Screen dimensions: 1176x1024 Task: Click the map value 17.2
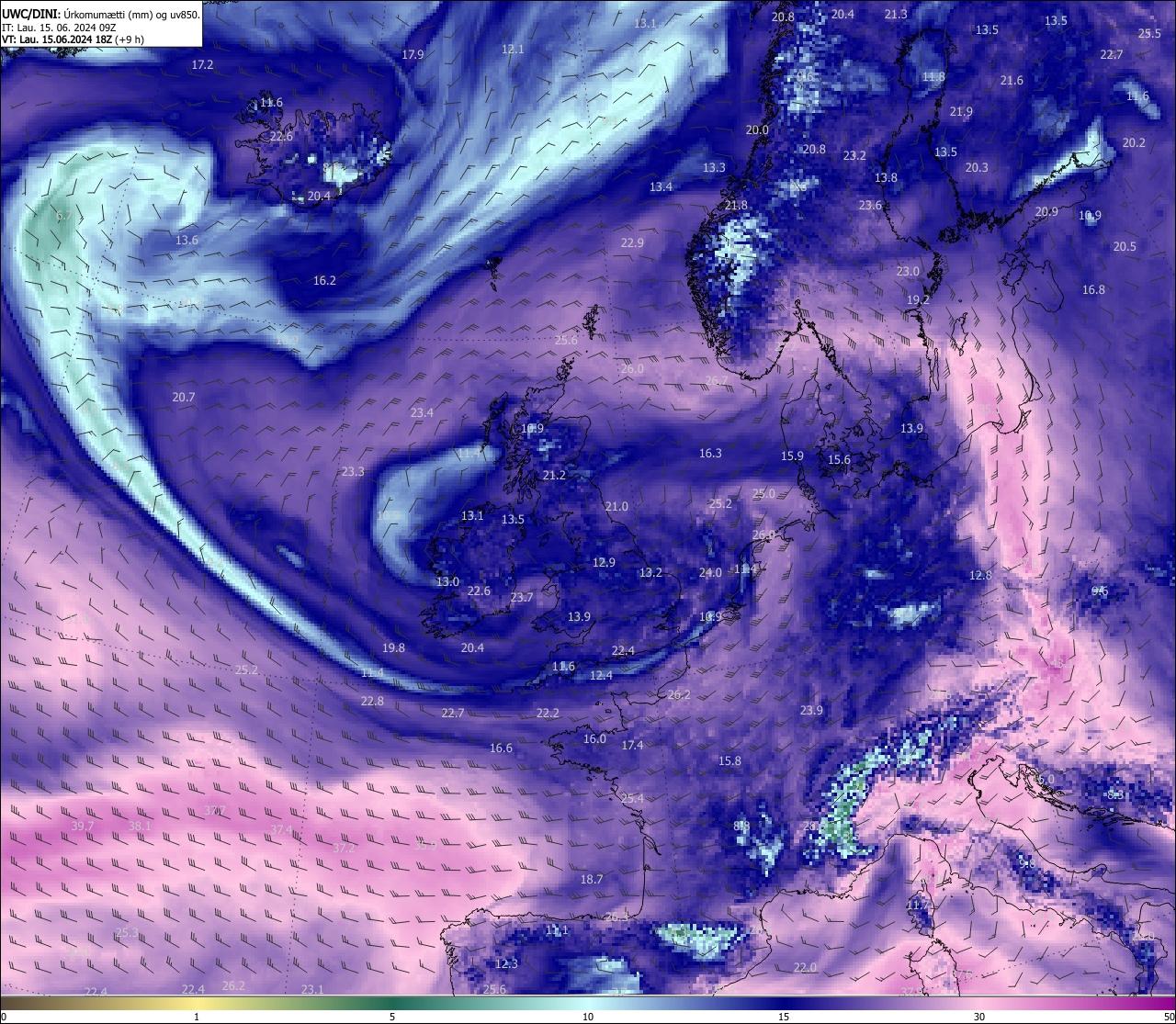202,65
